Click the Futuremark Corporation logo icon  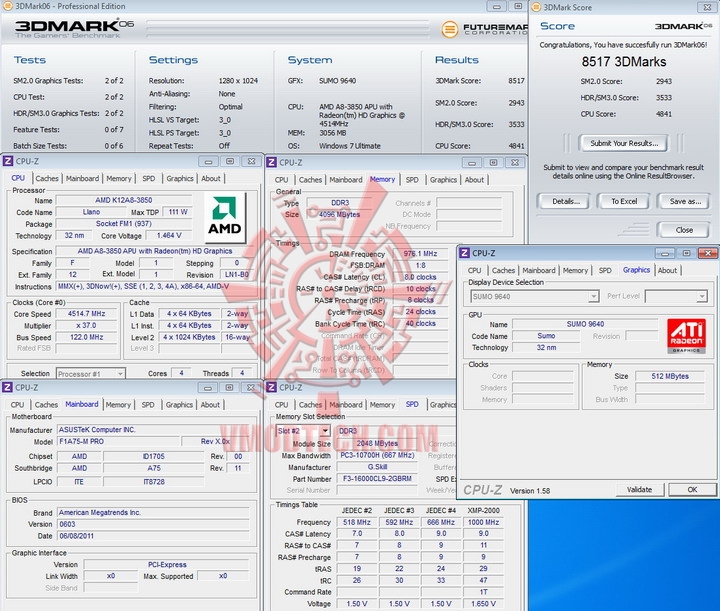tap(450, 29)
